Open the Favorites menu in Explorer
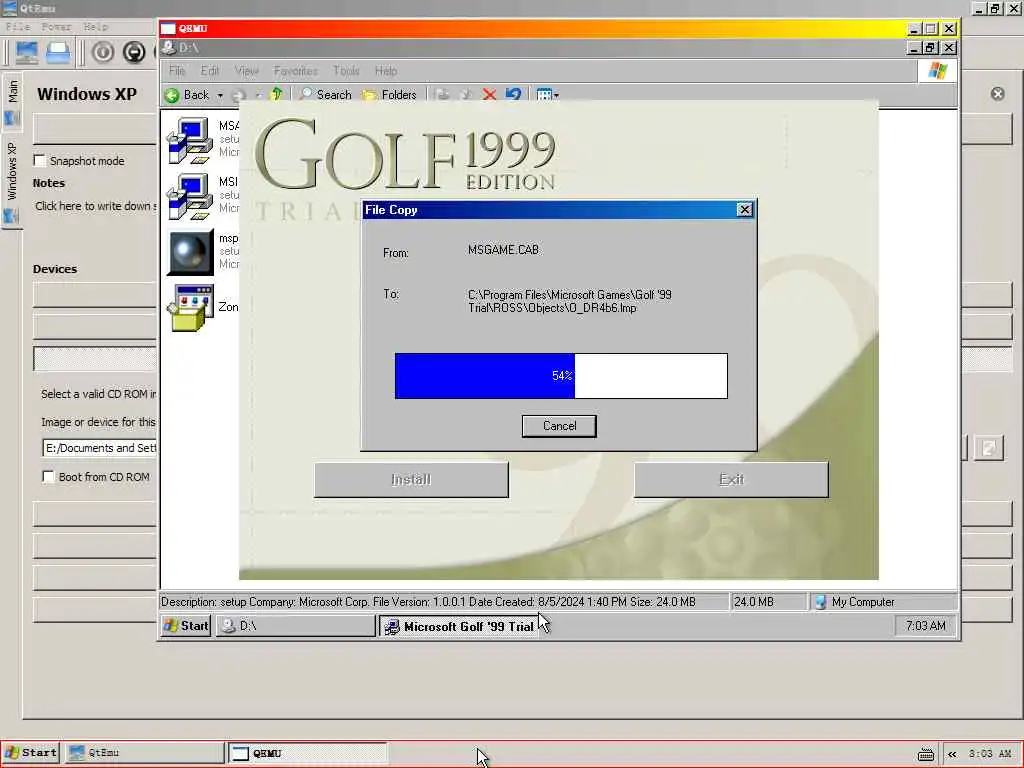 pos(296,71)
